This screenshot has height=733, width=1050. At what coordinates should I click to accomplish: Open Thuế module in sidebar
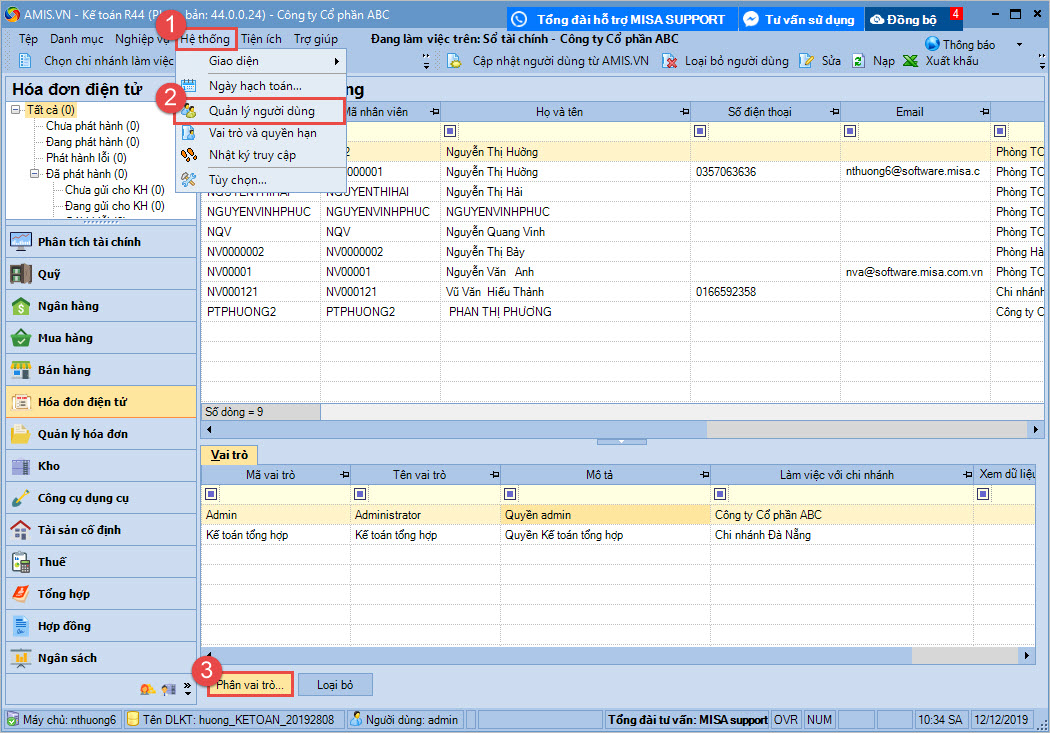click(x=51, y=562)
